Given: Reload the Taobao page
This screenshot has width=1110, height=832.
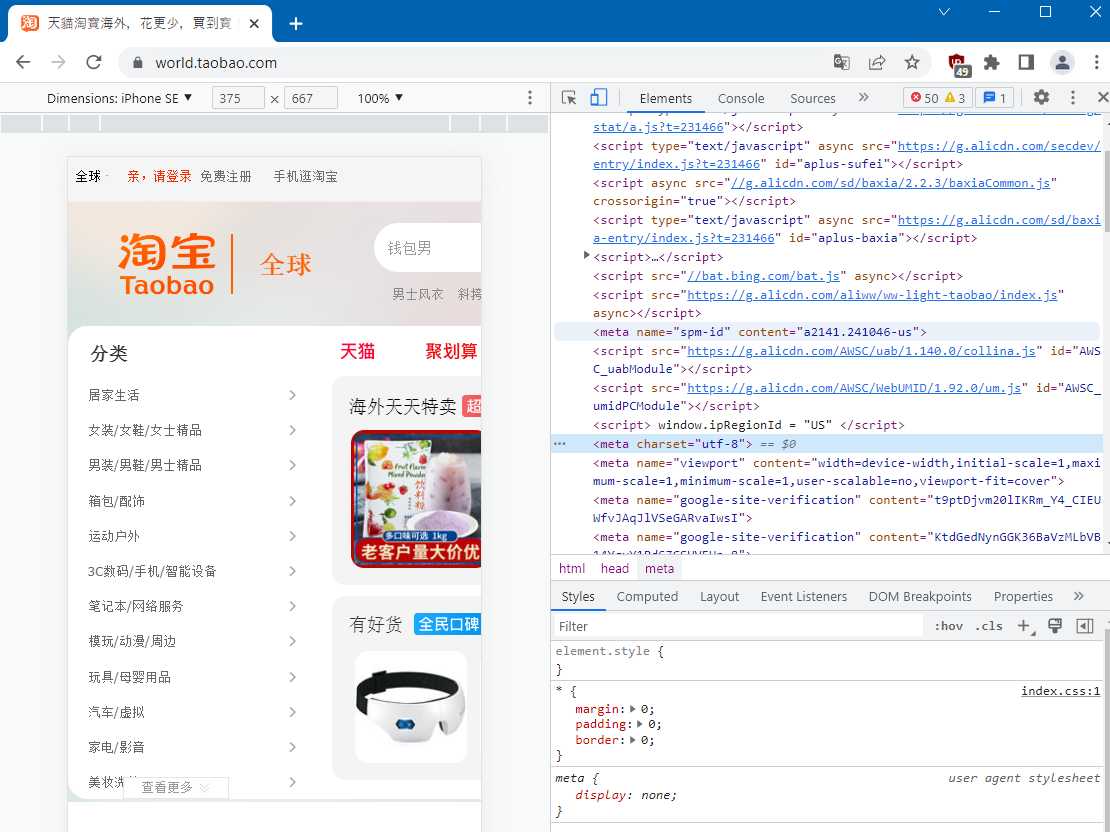Looking at the screenshot, I should pos(93,62).
